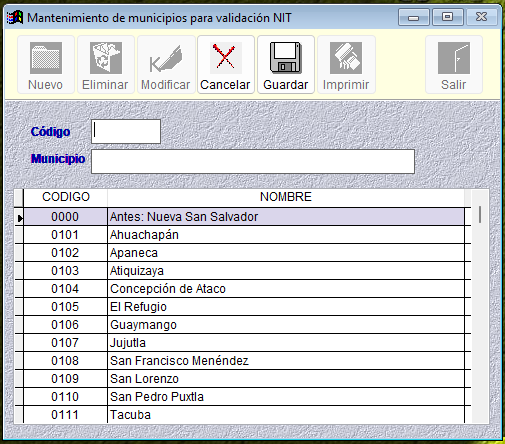Viewport: 505px width, 444px height.
Task: Click the San Lorenzo name cell
Action: pos(286,379)
